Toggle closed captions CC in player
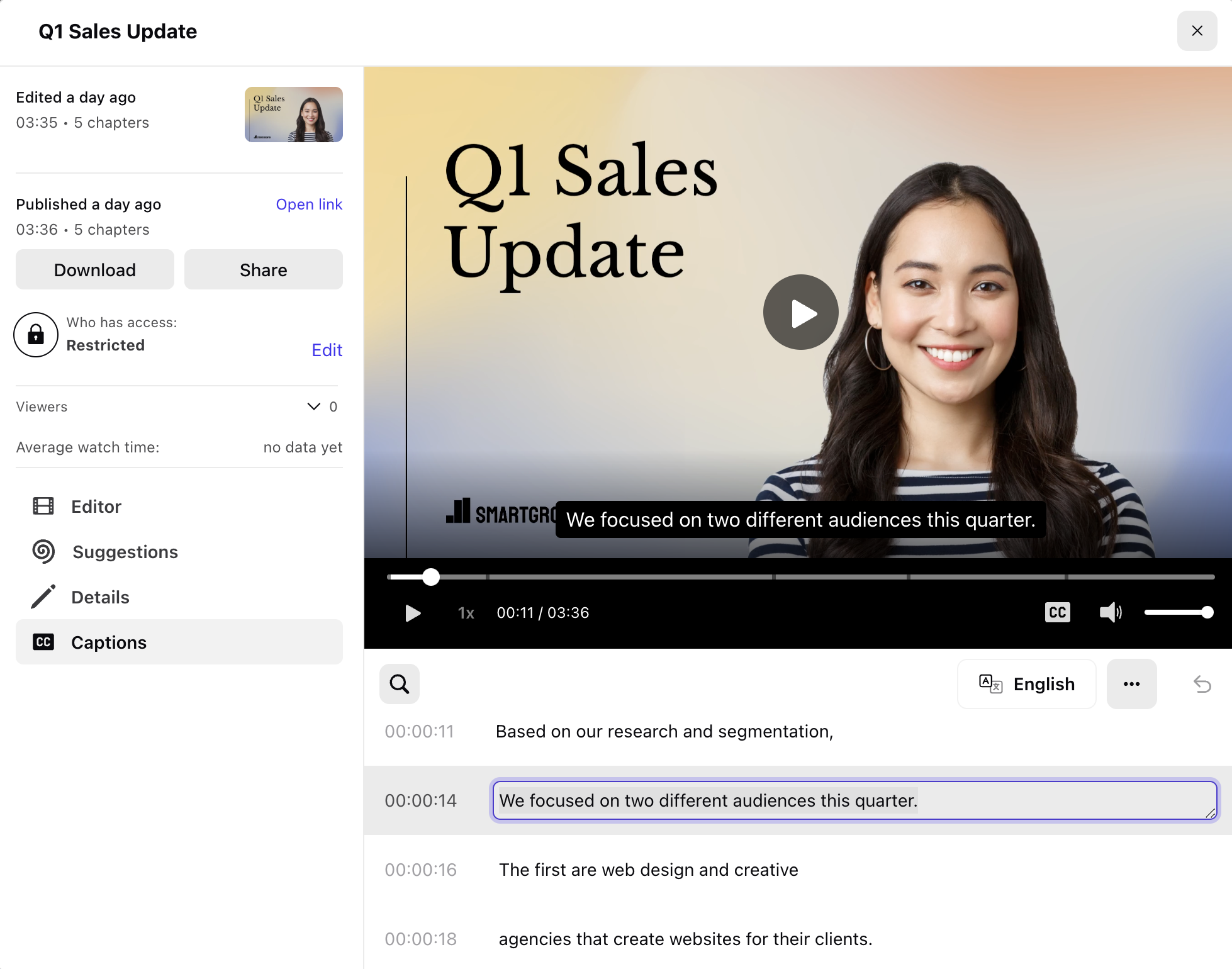This screenshot has width=1232, height=969. pyautogui.click(x=1057, y=612)
